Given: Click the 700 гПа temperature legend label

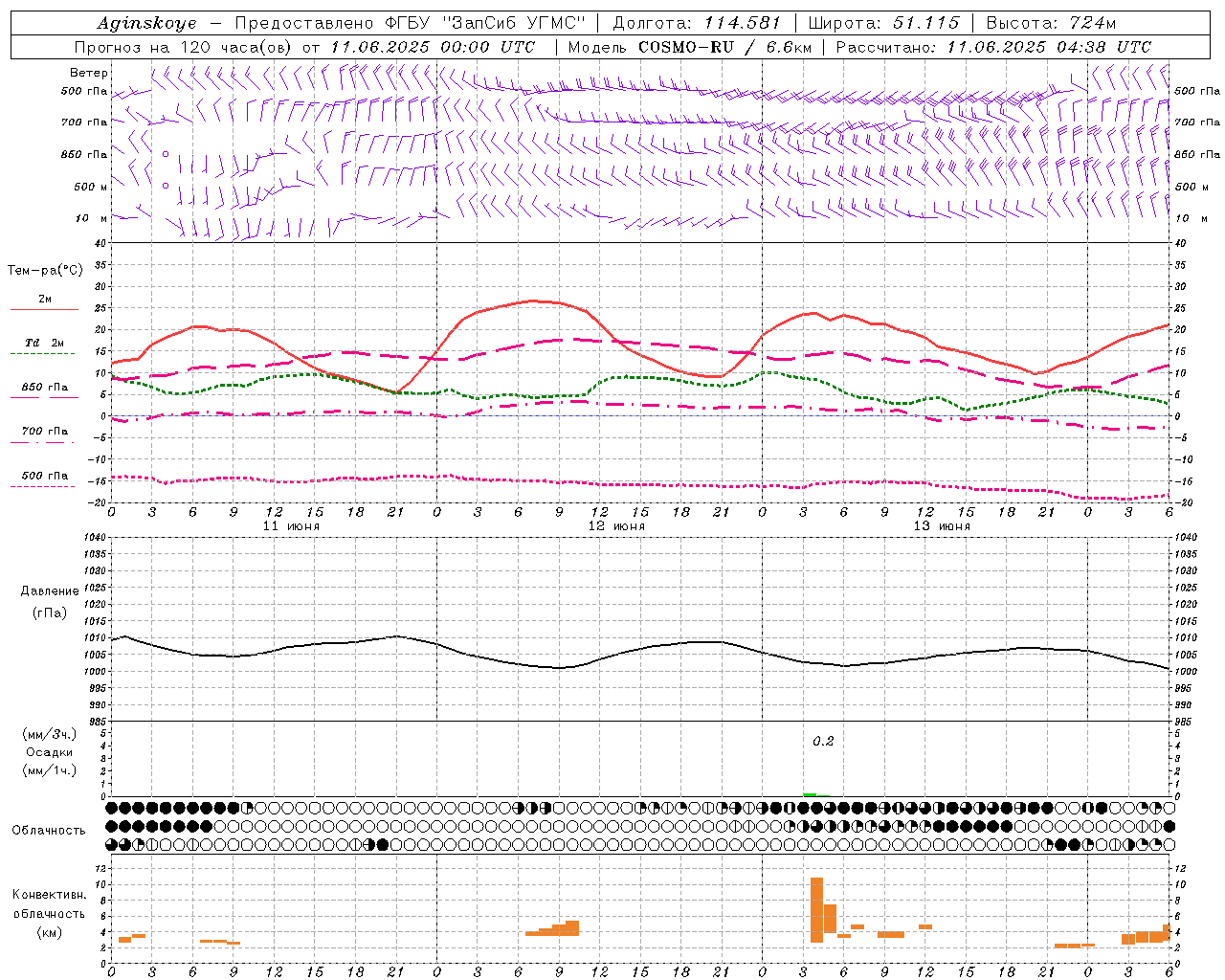Looking at the screenshot, I should tap(45, 431).
